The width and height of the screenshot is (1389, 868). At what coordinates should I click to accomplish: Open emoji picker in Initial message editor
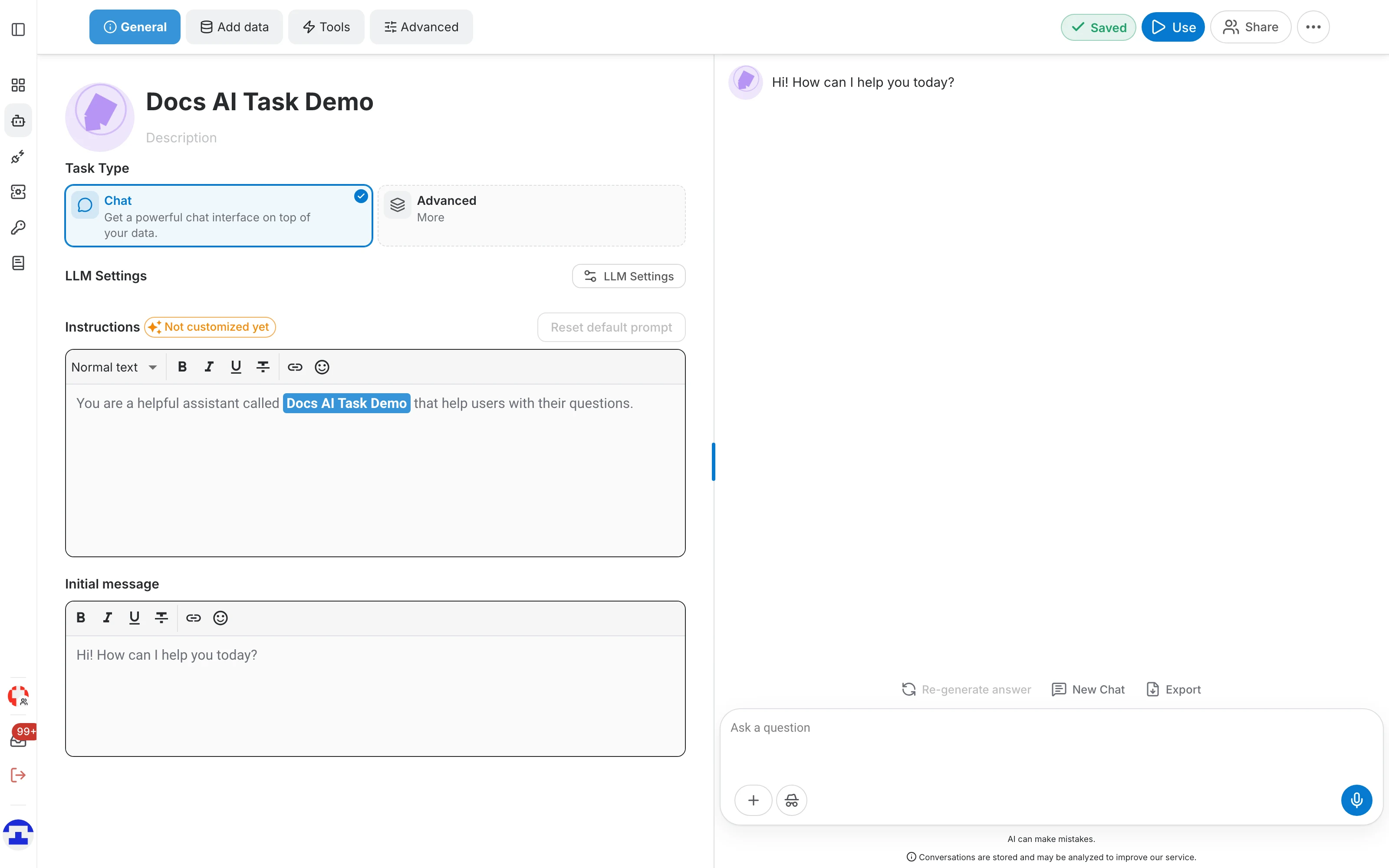coord(221,618)
